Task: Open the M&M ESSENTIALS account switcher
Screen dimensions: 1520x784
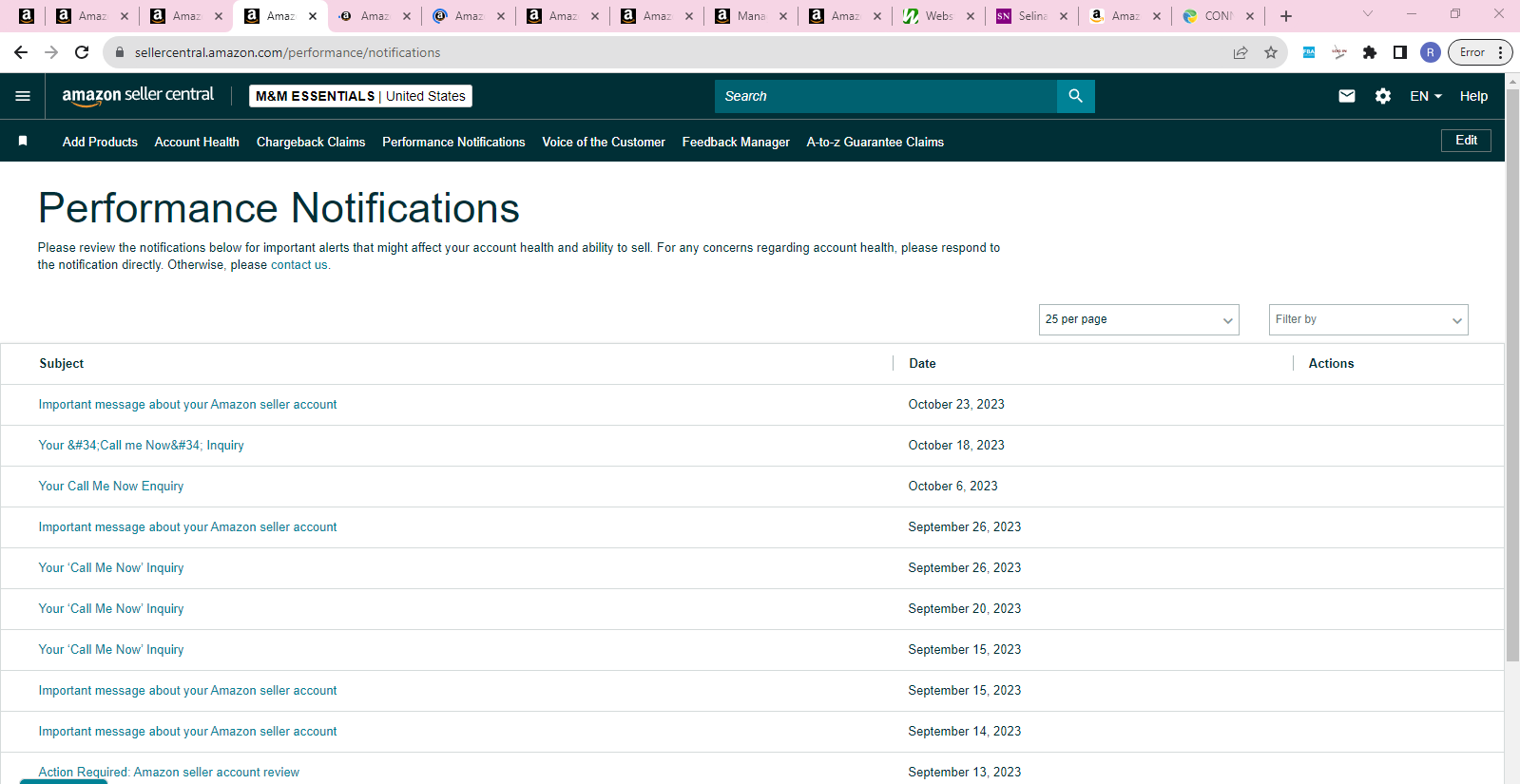Action: point(360,96)
